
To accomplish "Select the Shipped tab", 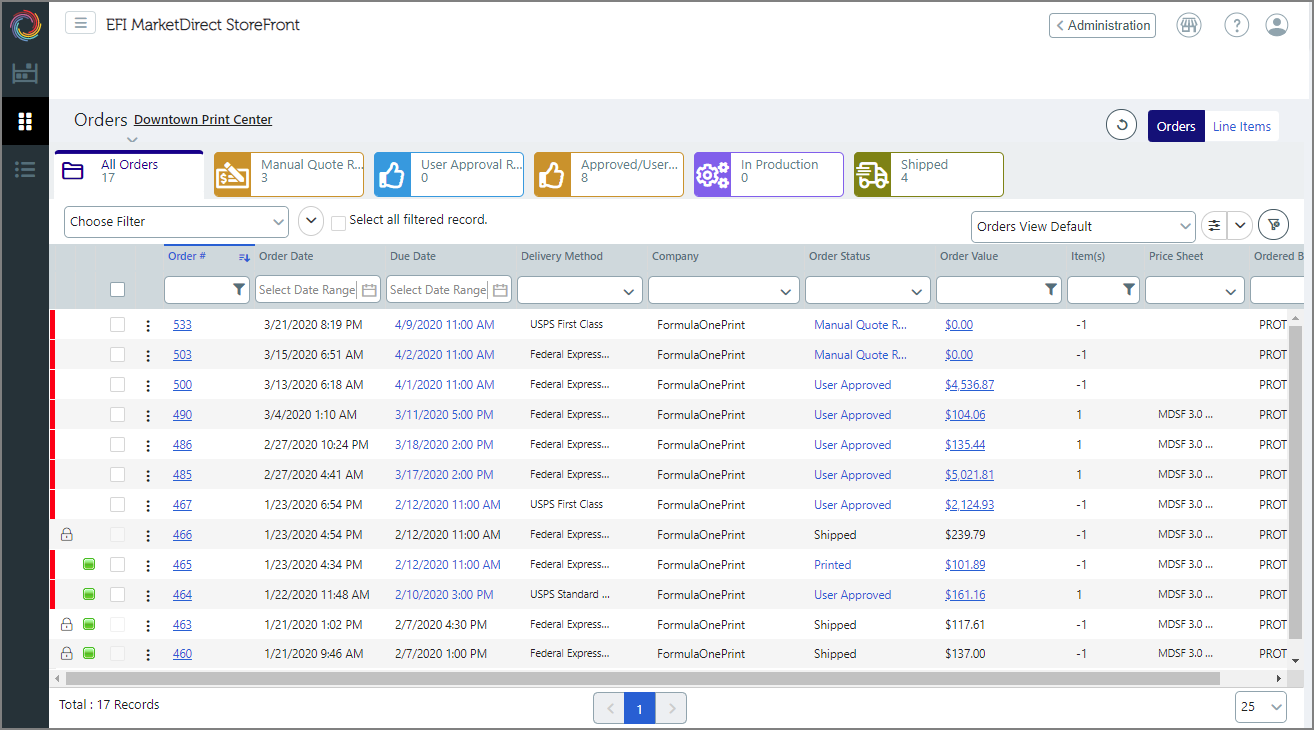I will click(928, 174).
